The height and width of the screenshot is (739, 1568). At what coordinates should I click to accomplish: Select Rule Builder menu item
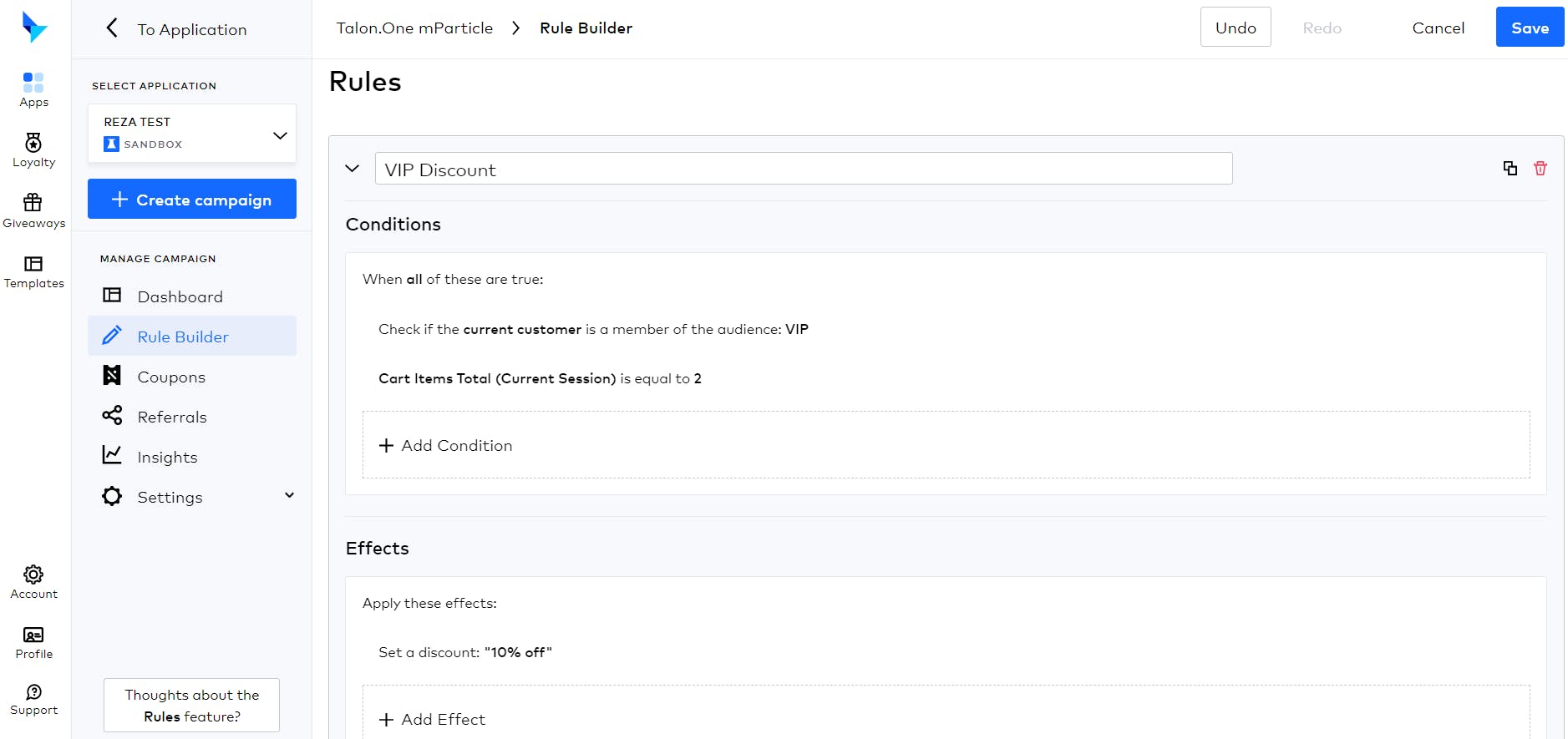tap(192, 336)
